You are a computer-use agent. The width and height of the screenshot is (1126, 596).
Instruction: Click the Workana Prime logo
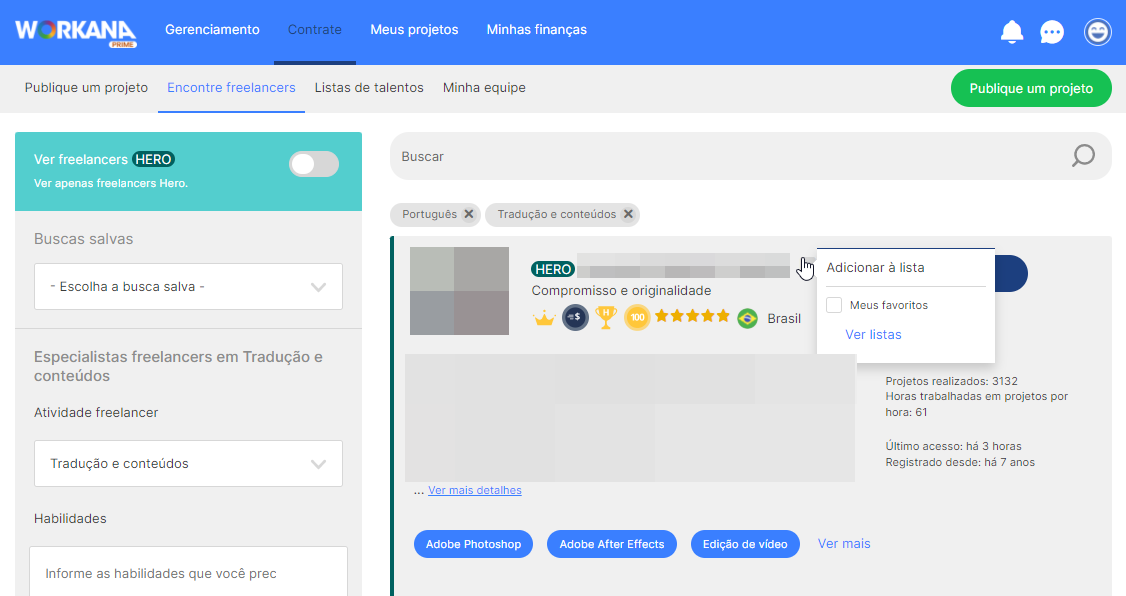(x=75, y=33)
